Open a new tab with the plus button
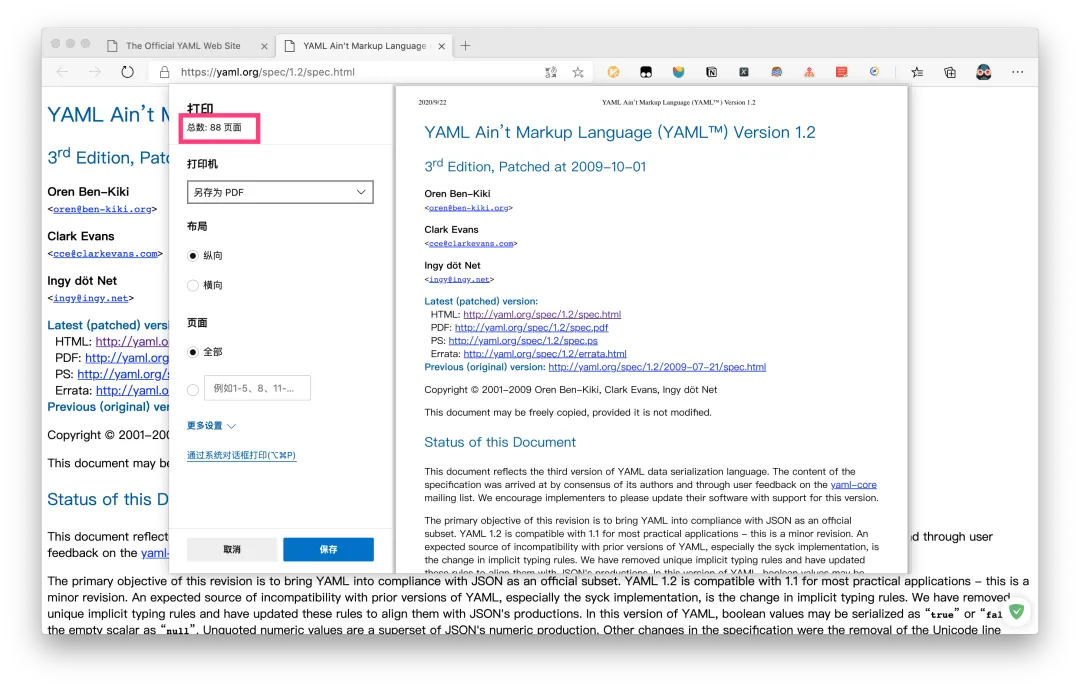The width and height of the screenshot is (1080, 689). (466, 45)
